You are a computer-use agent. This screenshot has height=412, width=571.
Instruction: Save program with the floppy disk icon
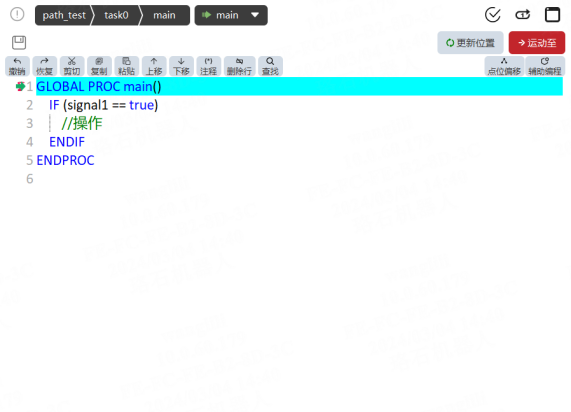point(19,43)
